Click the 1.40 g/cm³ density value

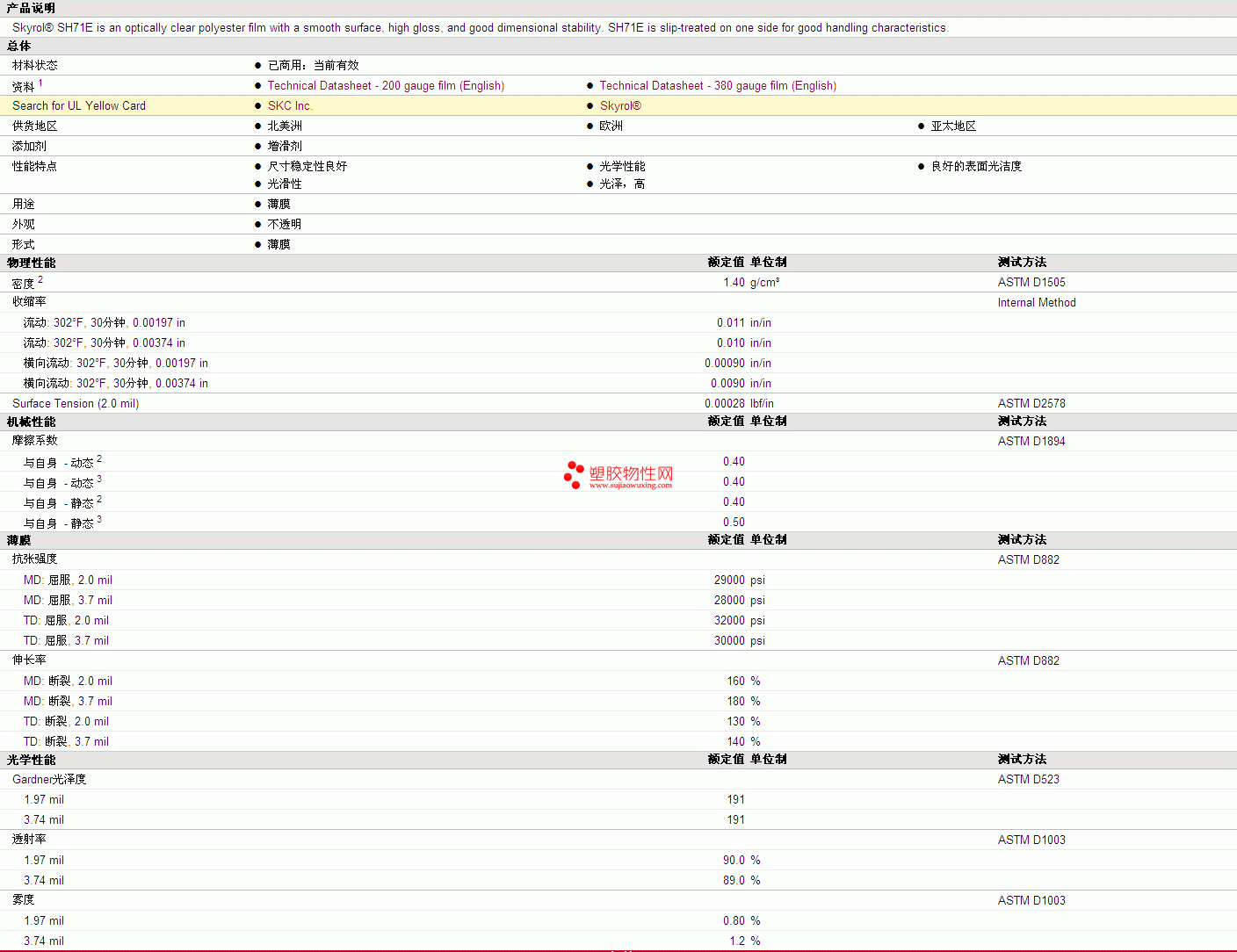coord(751,282)
